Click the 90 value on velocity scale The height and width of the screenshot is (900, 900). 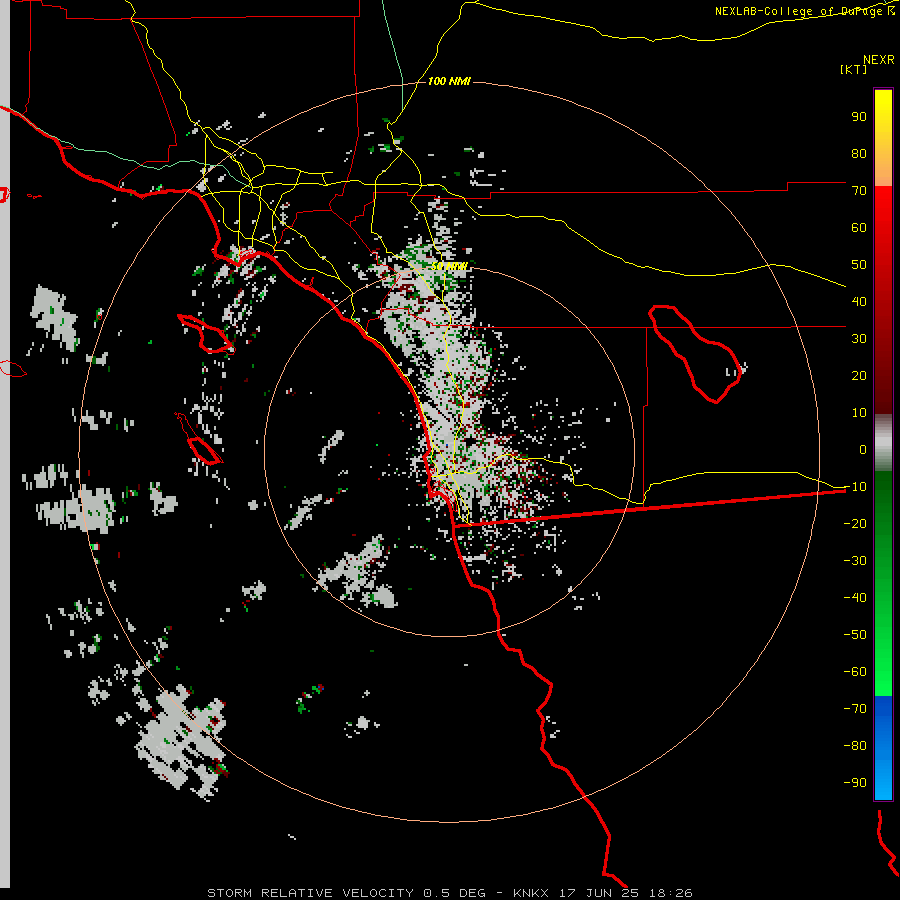859,117
